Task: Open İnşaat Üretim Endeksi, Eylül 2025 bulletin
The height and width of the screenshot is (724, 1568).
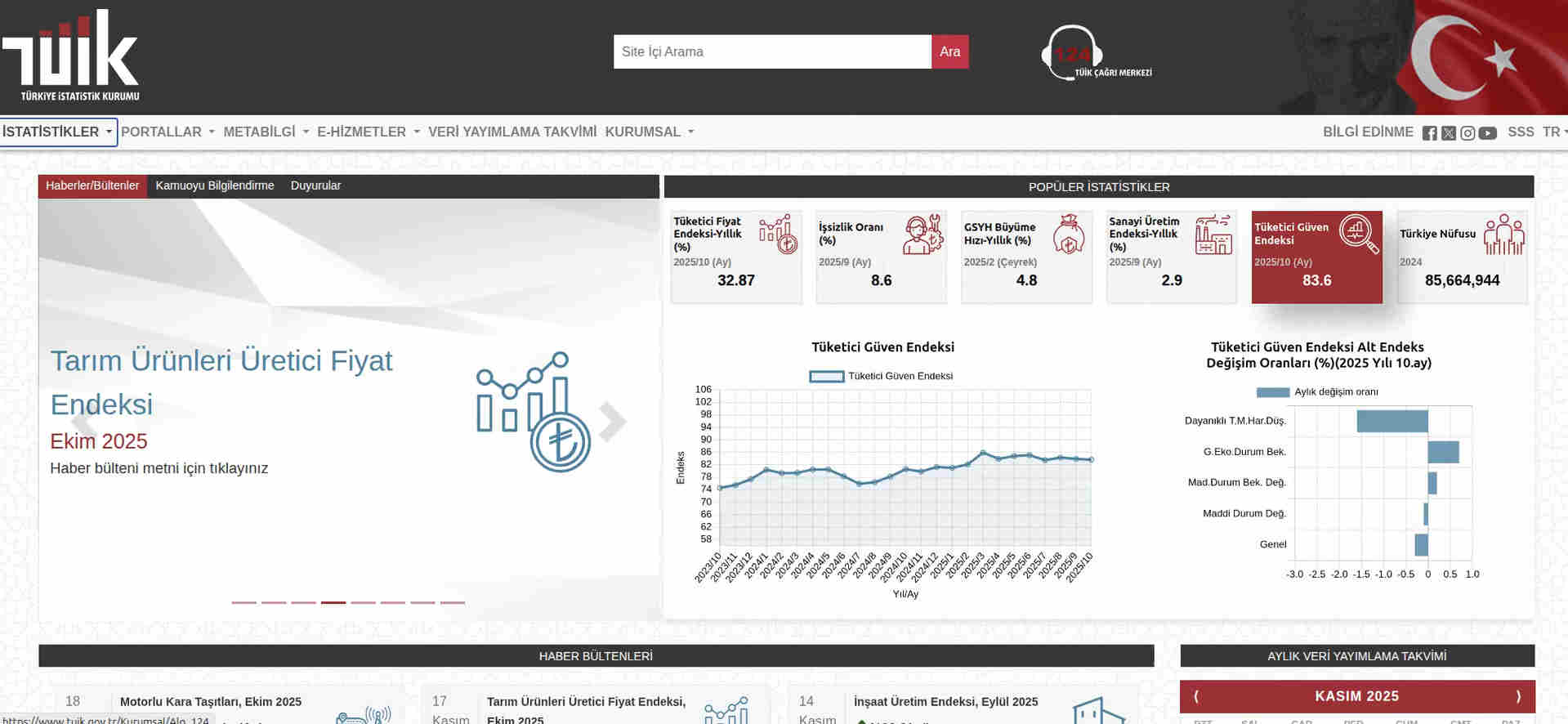Action: (945, 702)
